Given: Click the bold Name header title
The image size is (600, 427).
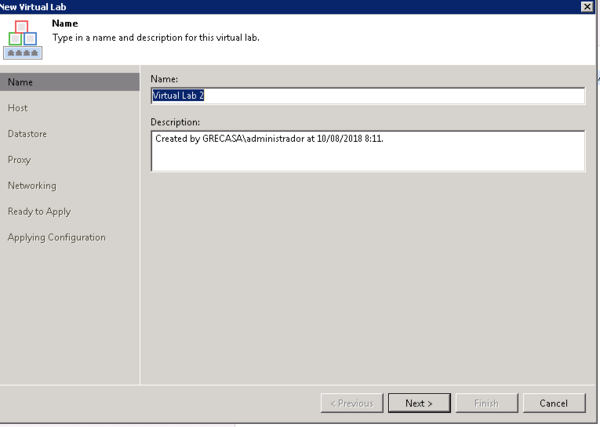Looking at the screenshot, I should (65, 22).
